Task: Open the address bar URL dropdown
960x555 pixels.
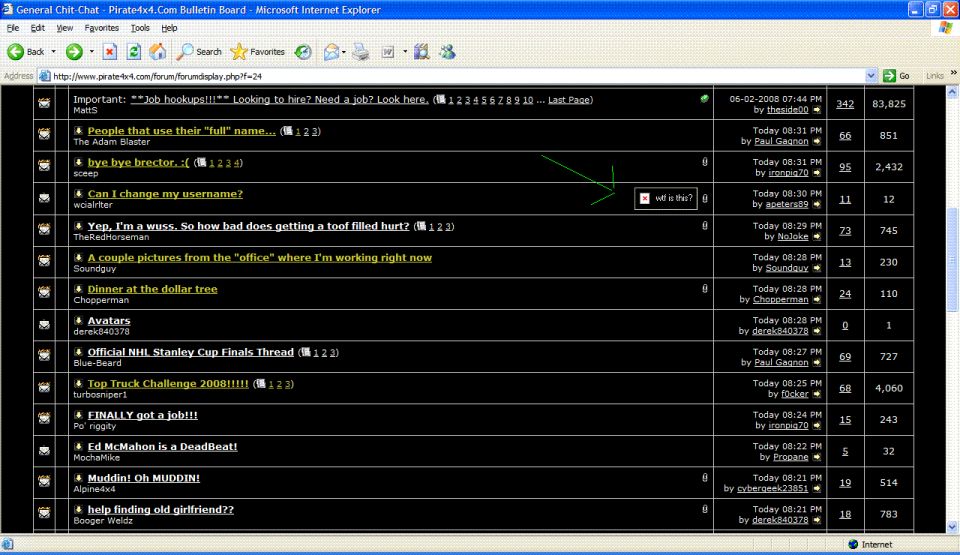Action: (871, 76)
